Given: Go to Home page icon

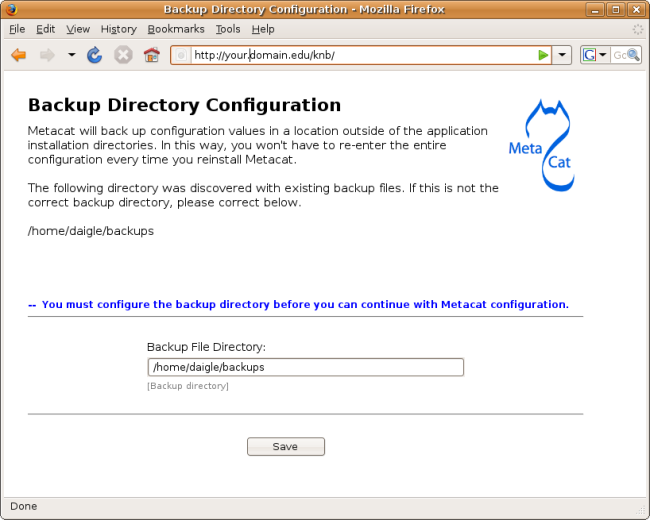Looking at the screenshot, I should click(x=151, y=55).
